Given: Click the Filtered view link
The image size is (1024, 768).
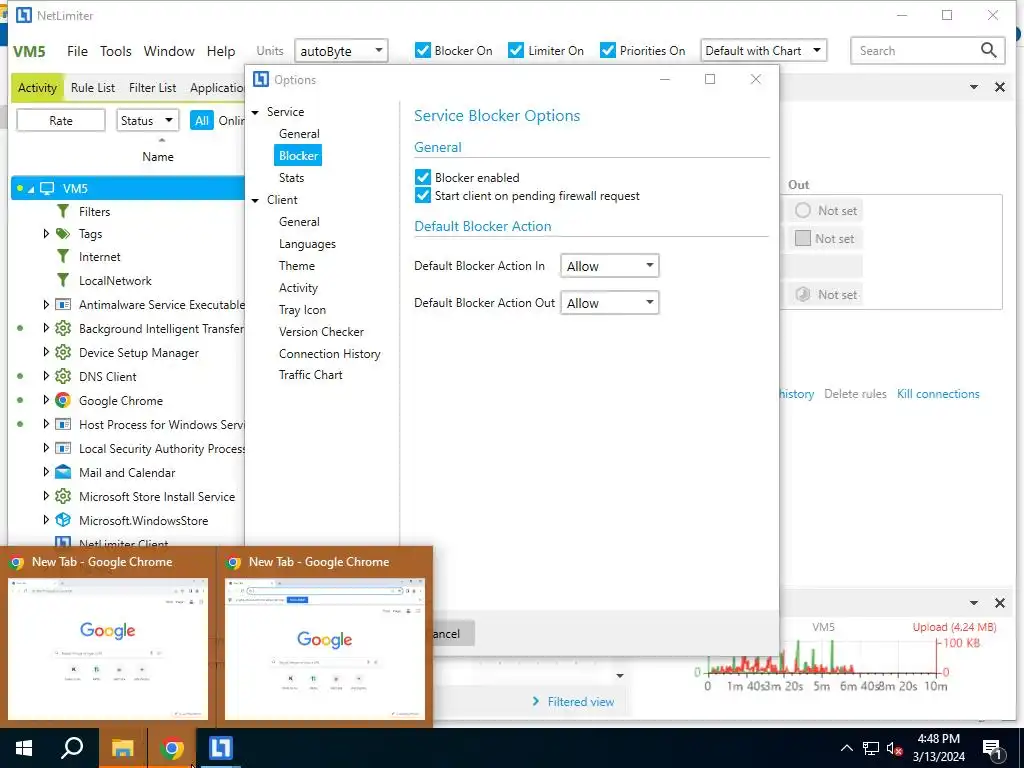Looking at the screenshot, I should point(581,701).
